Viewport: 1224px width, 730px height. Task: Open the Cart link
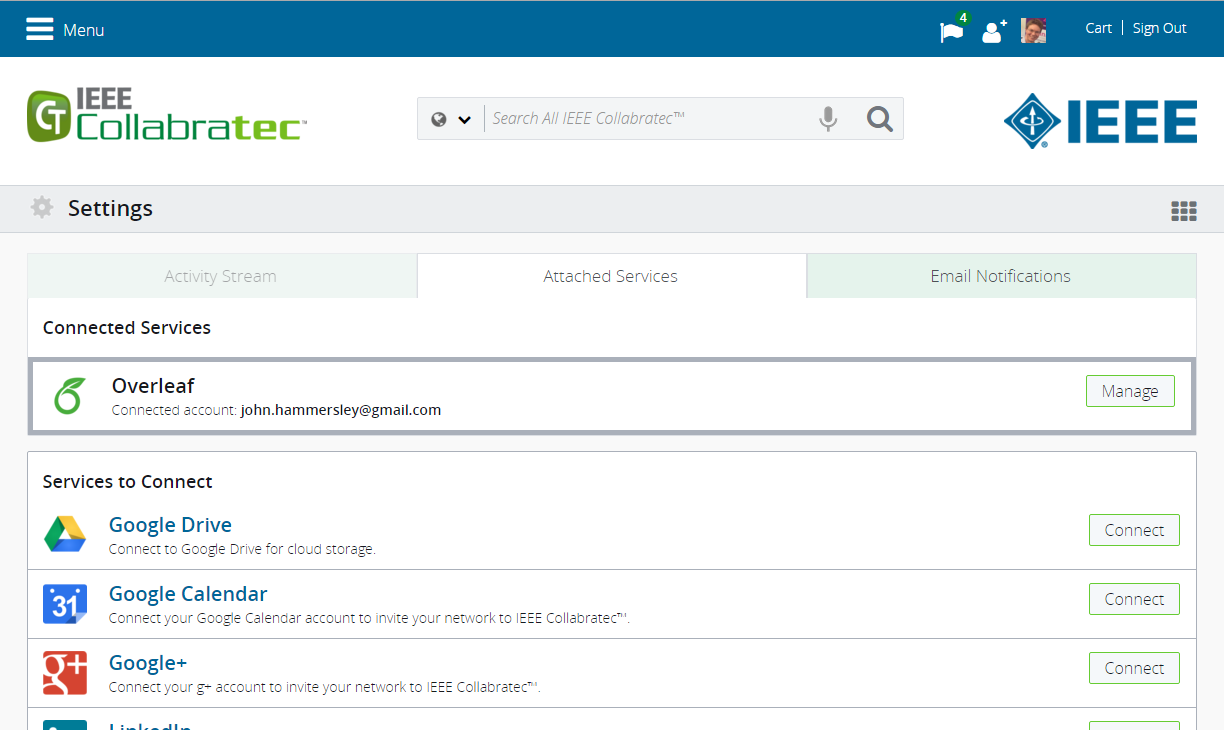click(1098, 28)
